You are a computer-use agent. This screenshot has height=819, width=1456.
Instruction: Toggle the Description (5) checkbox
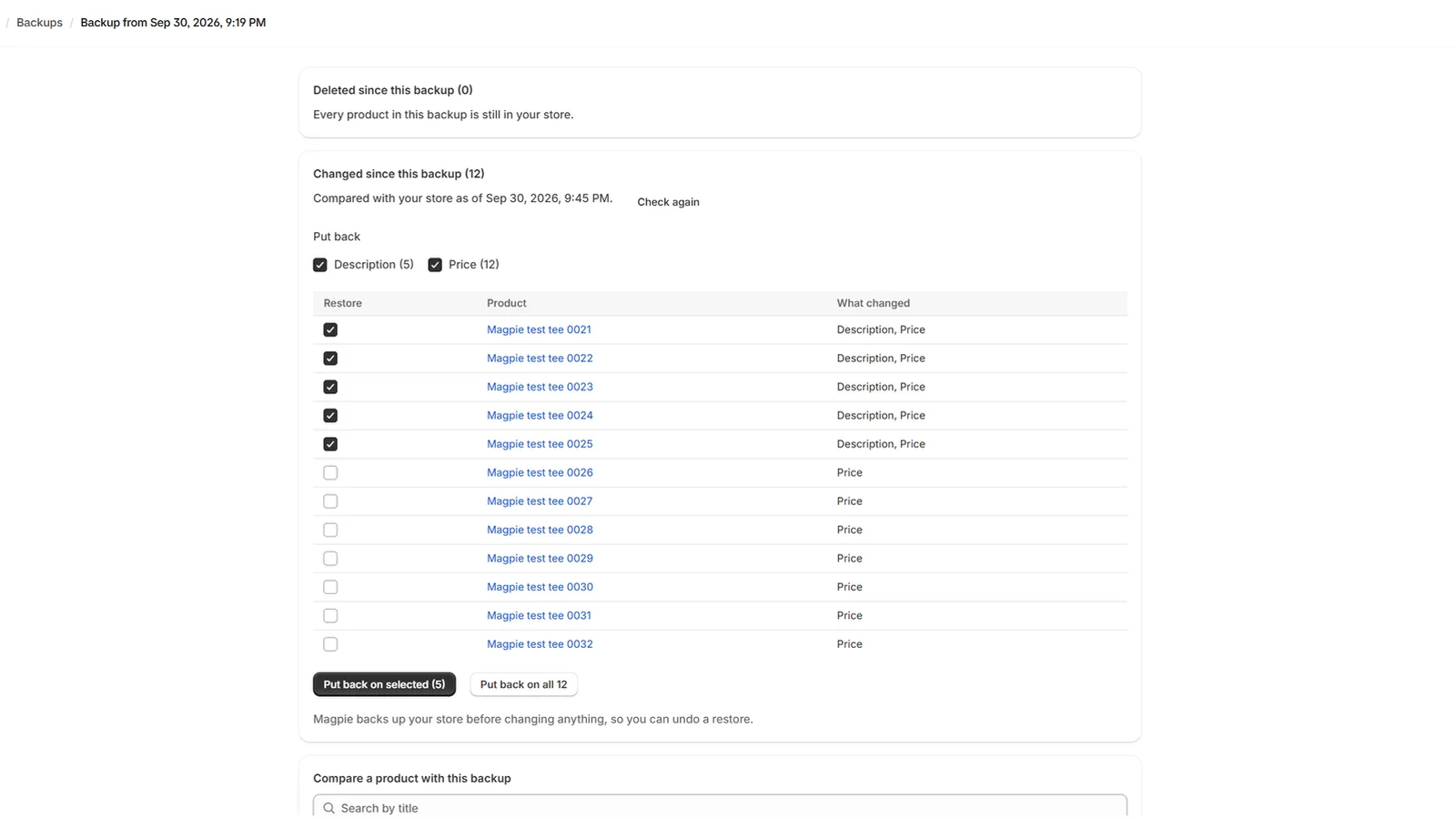click(320, 265)
